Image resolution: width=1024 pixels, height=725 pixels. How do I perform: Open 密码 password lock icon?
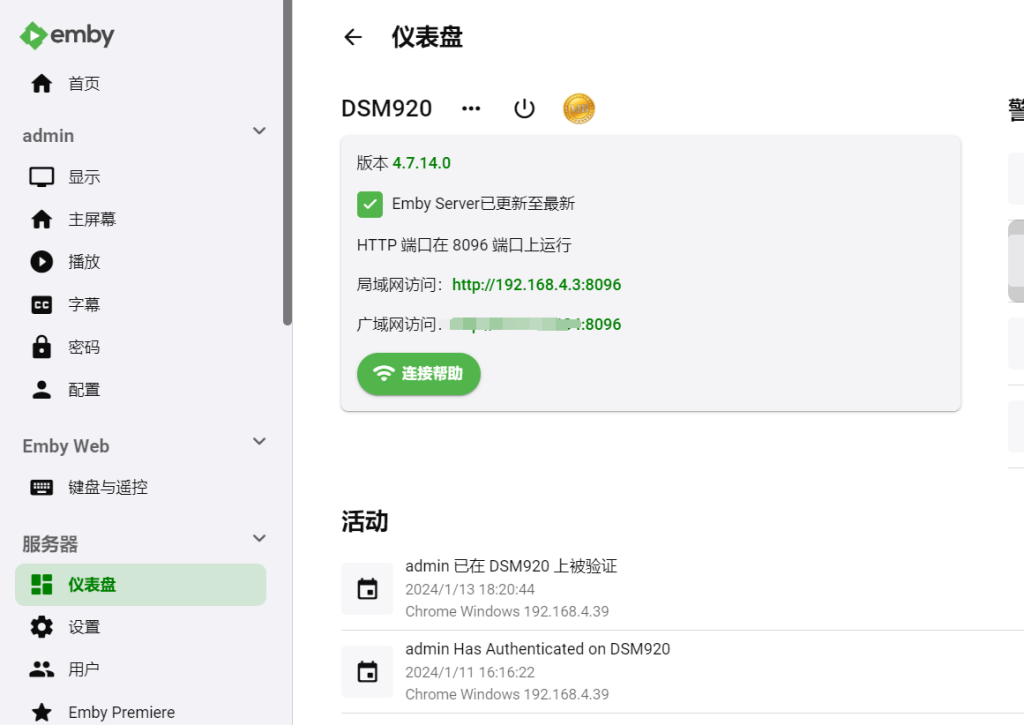coord(42,347)
